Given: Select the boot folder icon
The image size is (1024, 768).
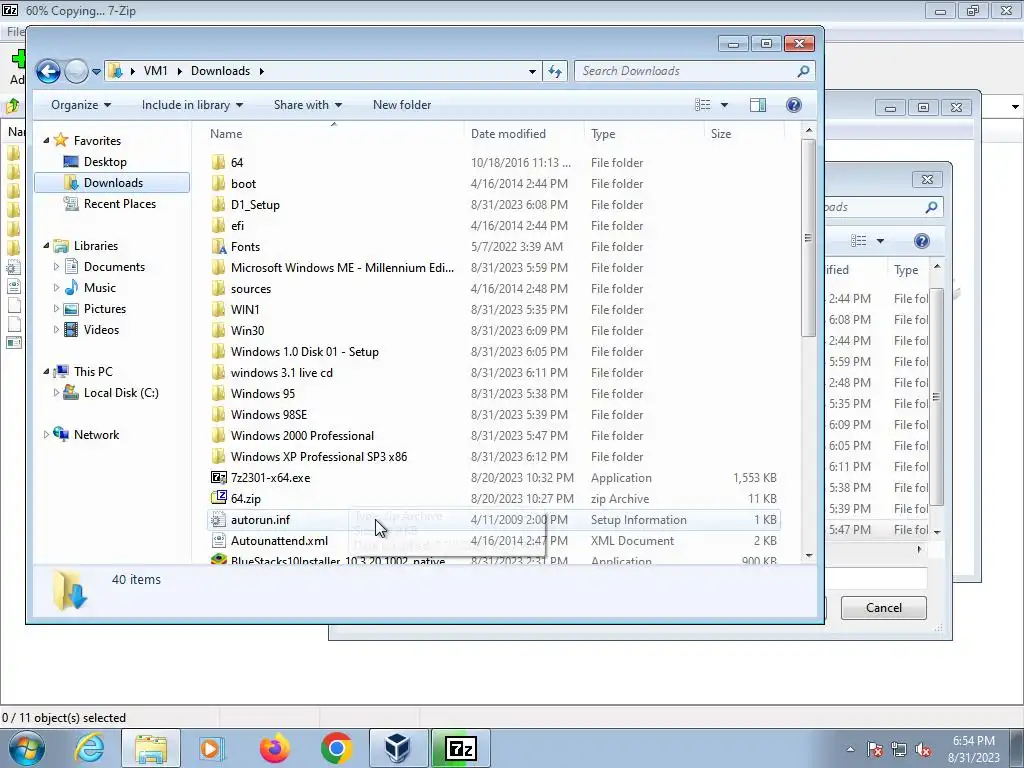Looking at the screenshot, I should (x=219, y=184).
